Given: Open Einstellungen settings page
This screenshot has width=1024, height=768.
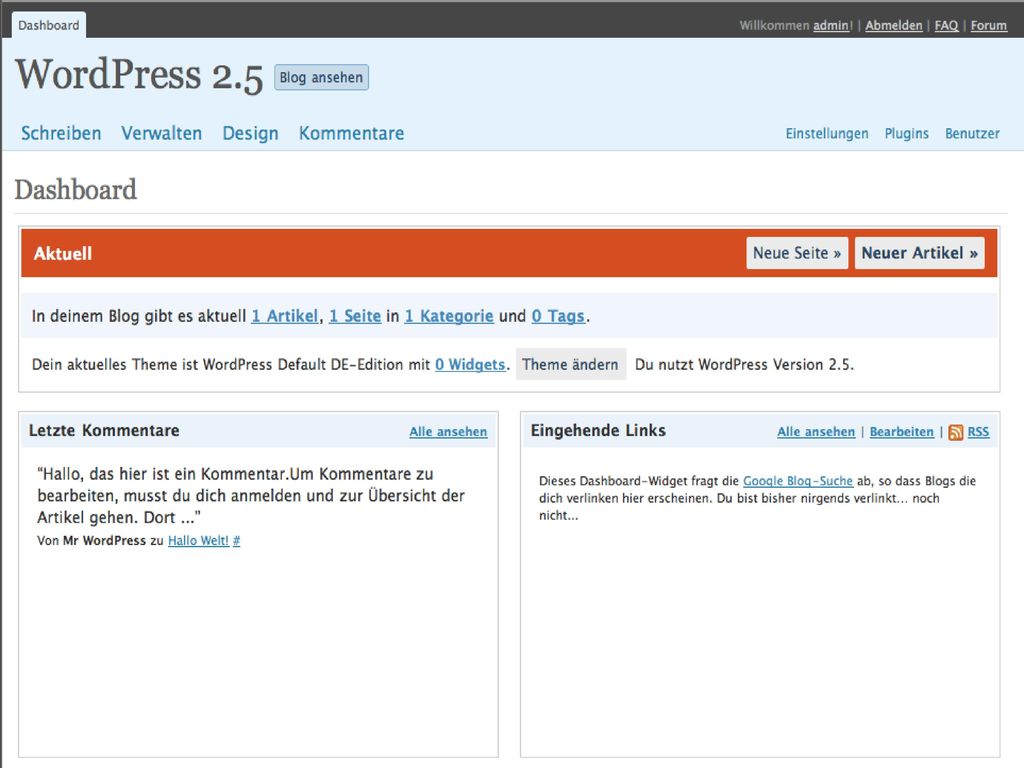Looking at the screenshot, I should pyautogui.click(x=827, y=133).
